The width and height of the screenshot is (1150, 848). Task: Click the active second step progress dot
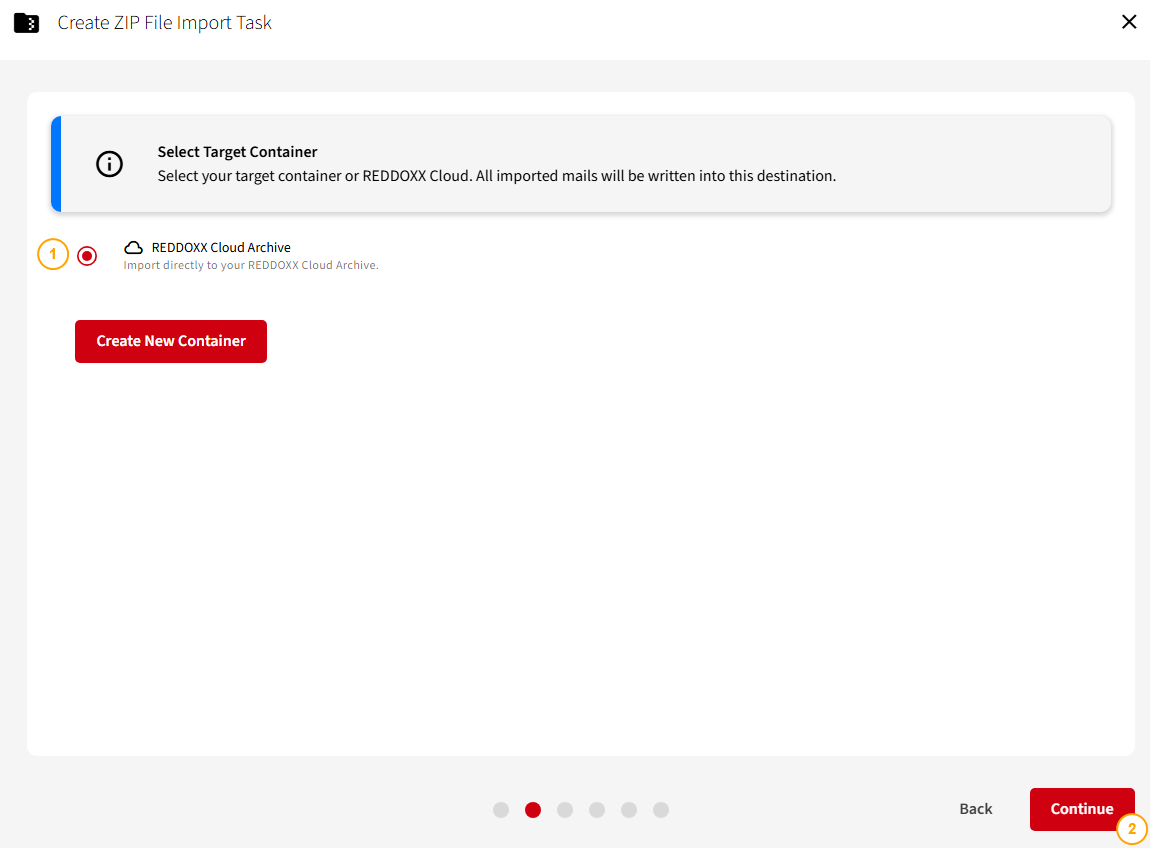pyautogui.click(x=533, y=810)
